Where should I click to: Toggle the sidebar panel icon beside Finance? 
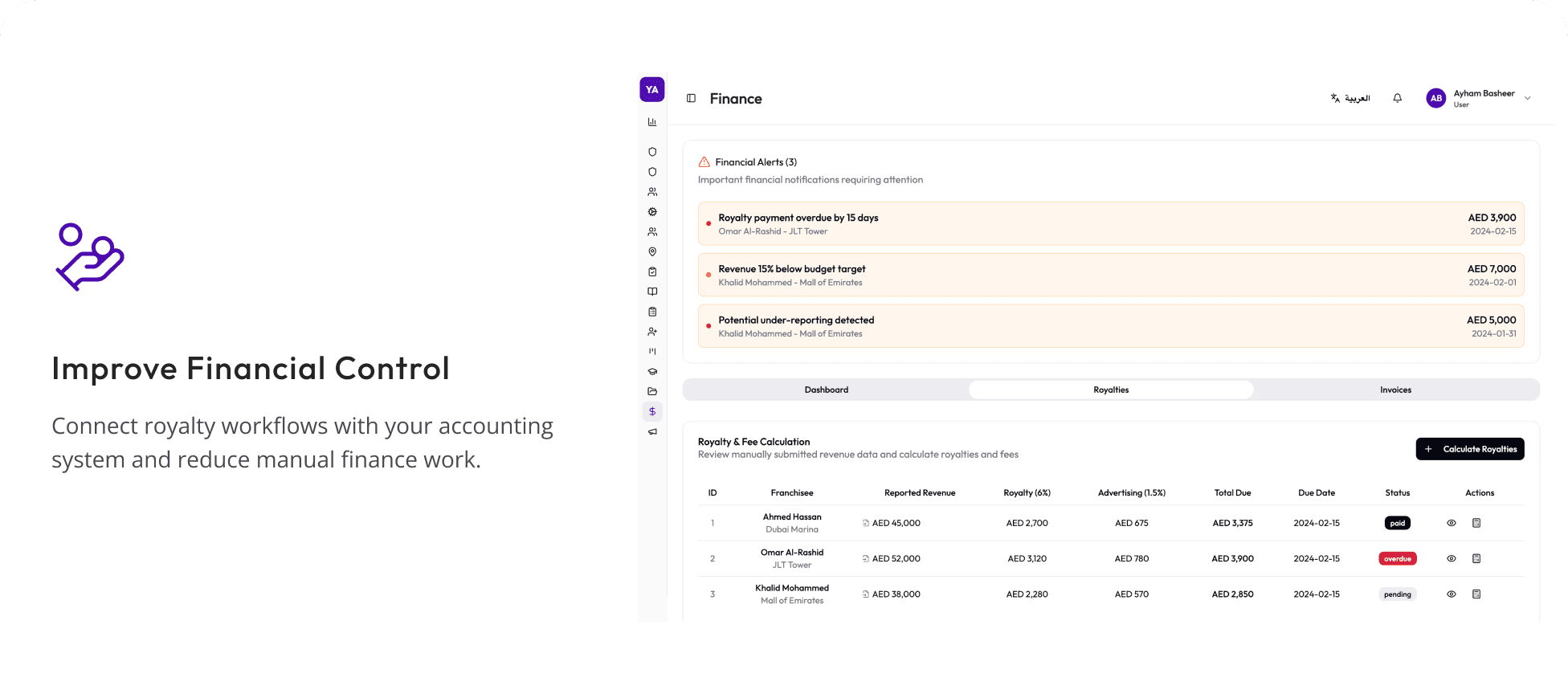[x=691, y=98]
